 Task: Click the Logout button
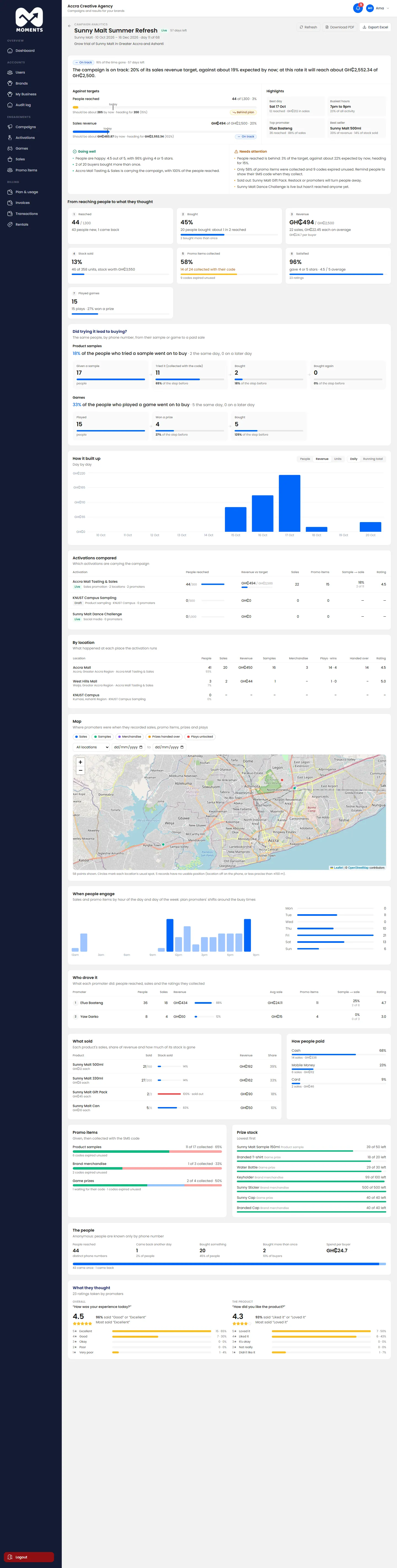point(29,1556)
